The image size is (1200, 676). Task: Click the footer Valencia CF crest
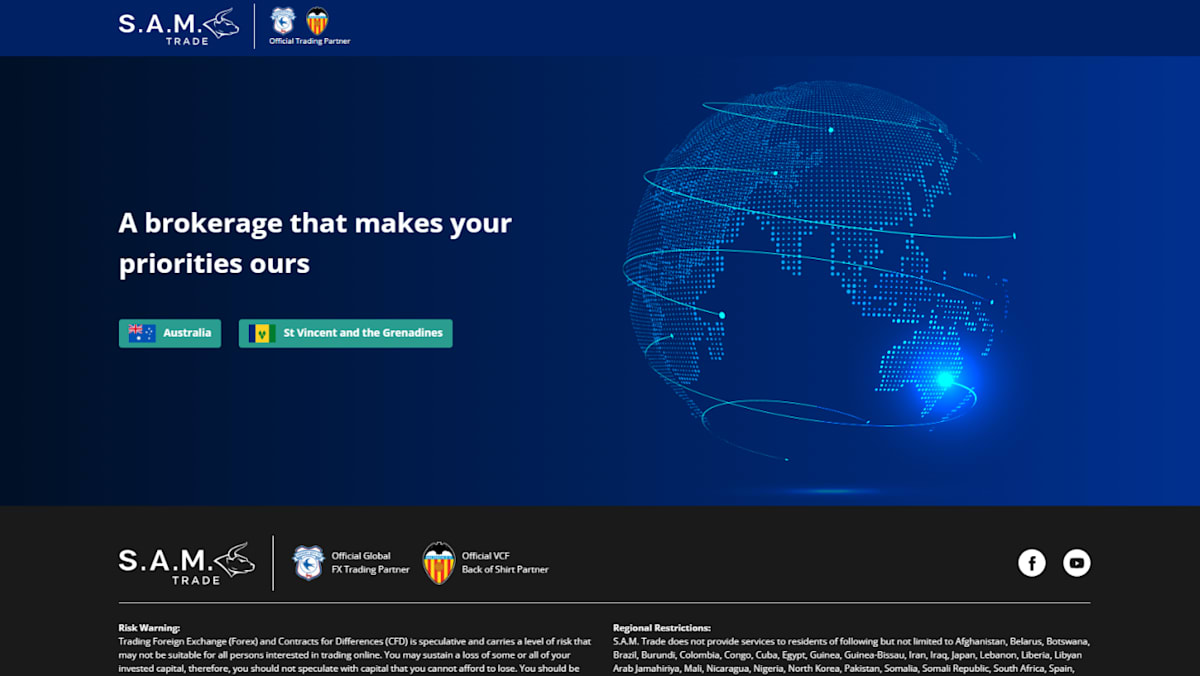pos(438,563)
